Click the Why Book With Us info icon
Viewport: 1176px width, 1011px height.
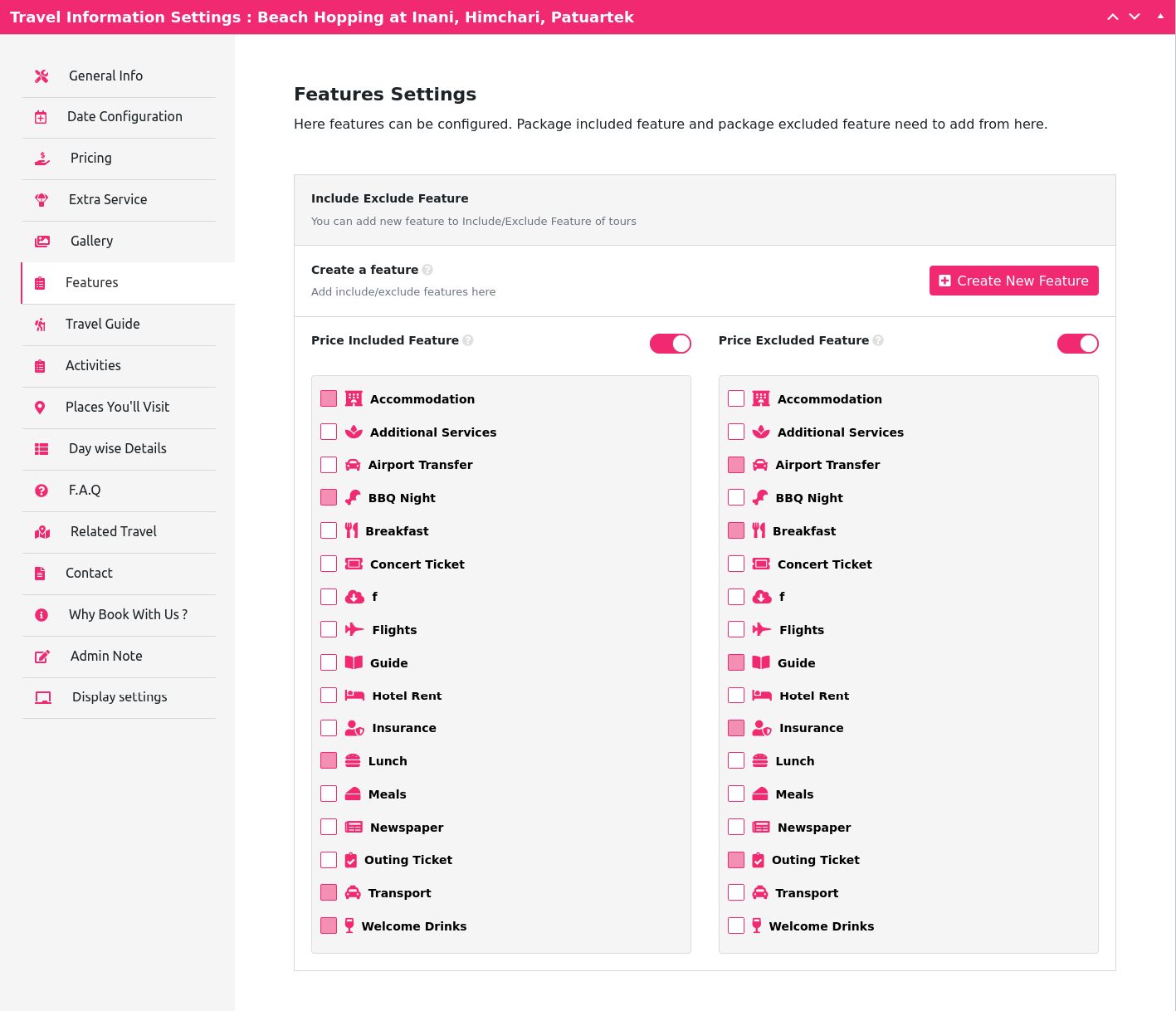pos(41,615)
